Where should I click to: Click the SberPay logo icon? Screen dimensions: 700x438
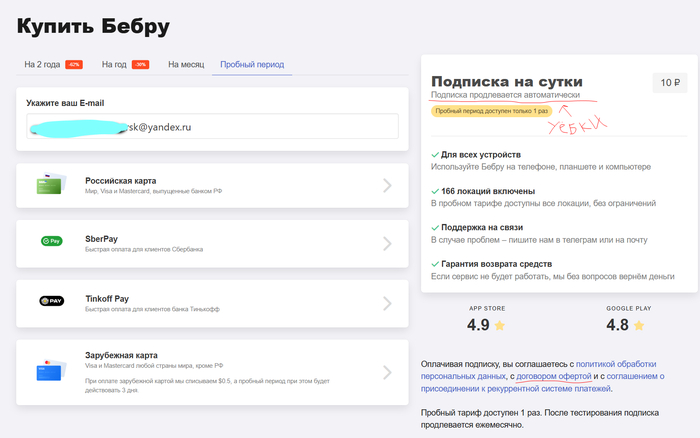point(51,242)
